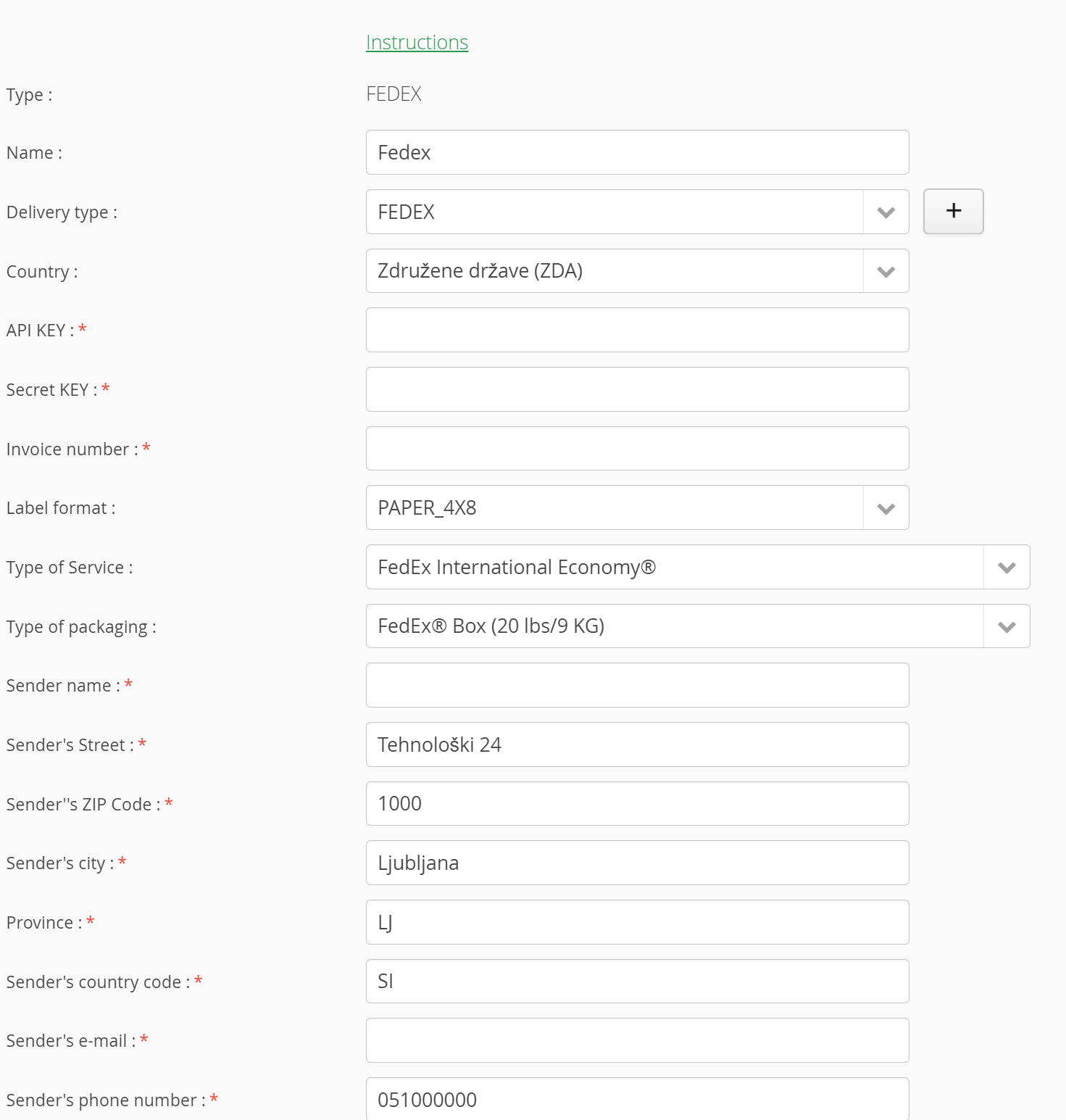Image resolution: width=1066 pixels, height=1120 pixels.
Task: Focus the Invoice number input field
Action: tap(637, 449)
